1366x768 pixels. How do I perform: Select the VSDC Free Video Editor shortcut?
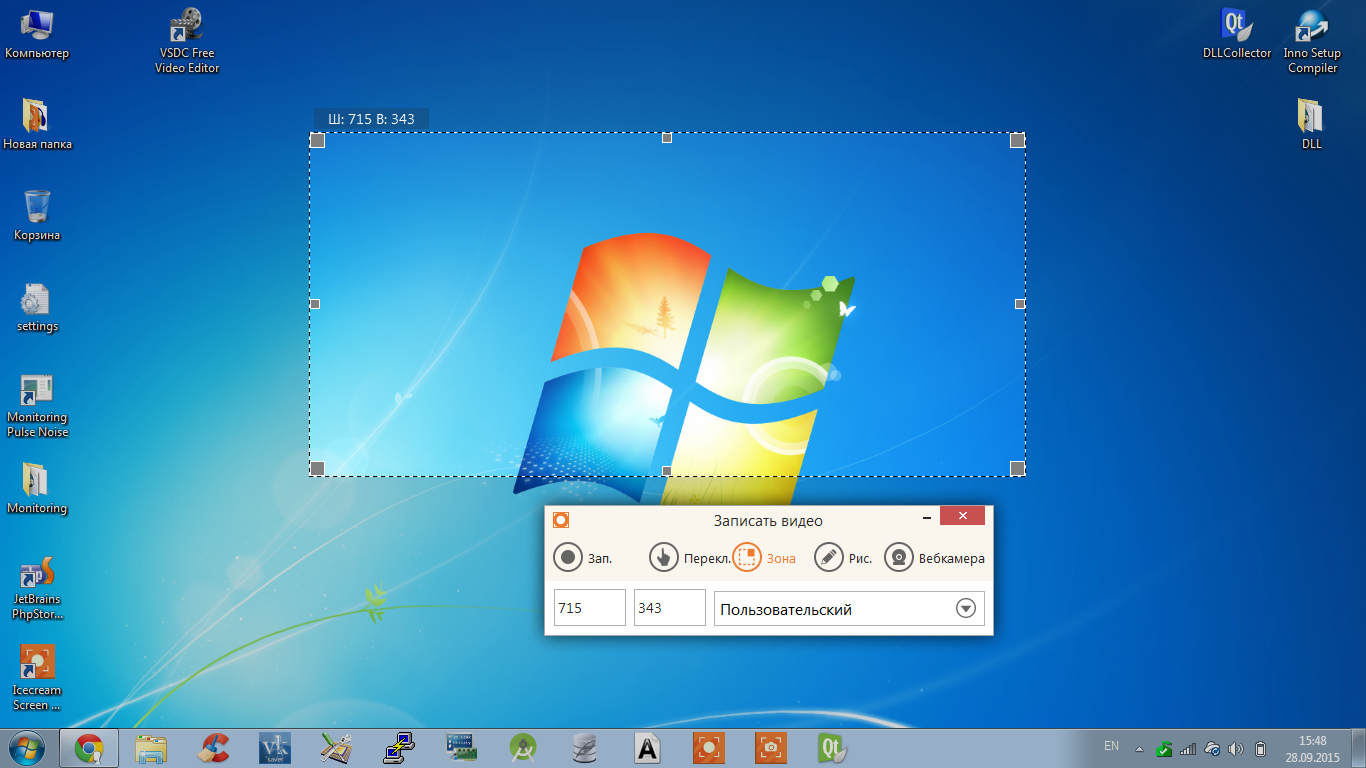pyautogui.click(x=187, y=41)
